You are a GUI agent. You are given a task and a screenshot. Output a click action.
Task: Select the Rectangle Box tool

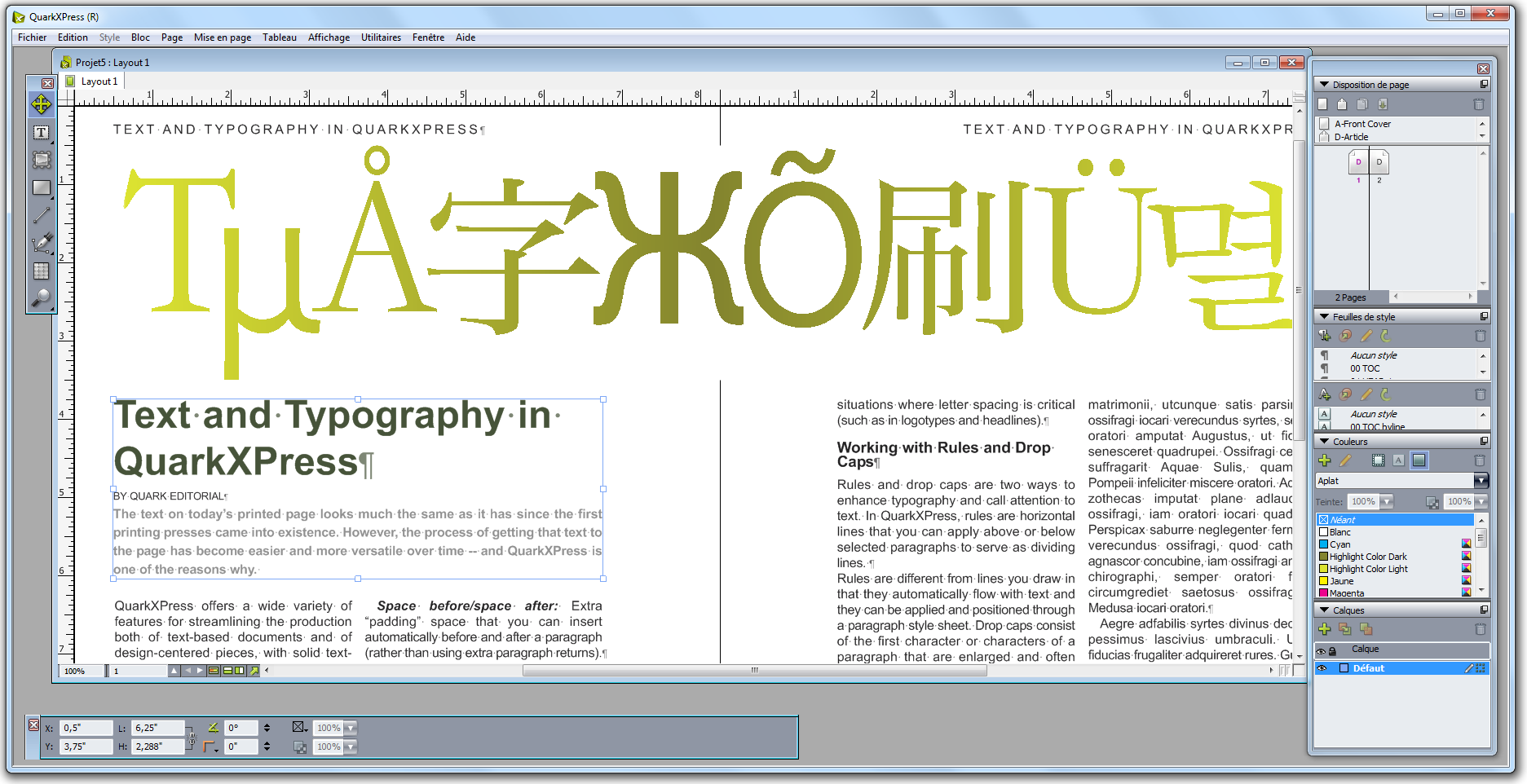(42, 187)
